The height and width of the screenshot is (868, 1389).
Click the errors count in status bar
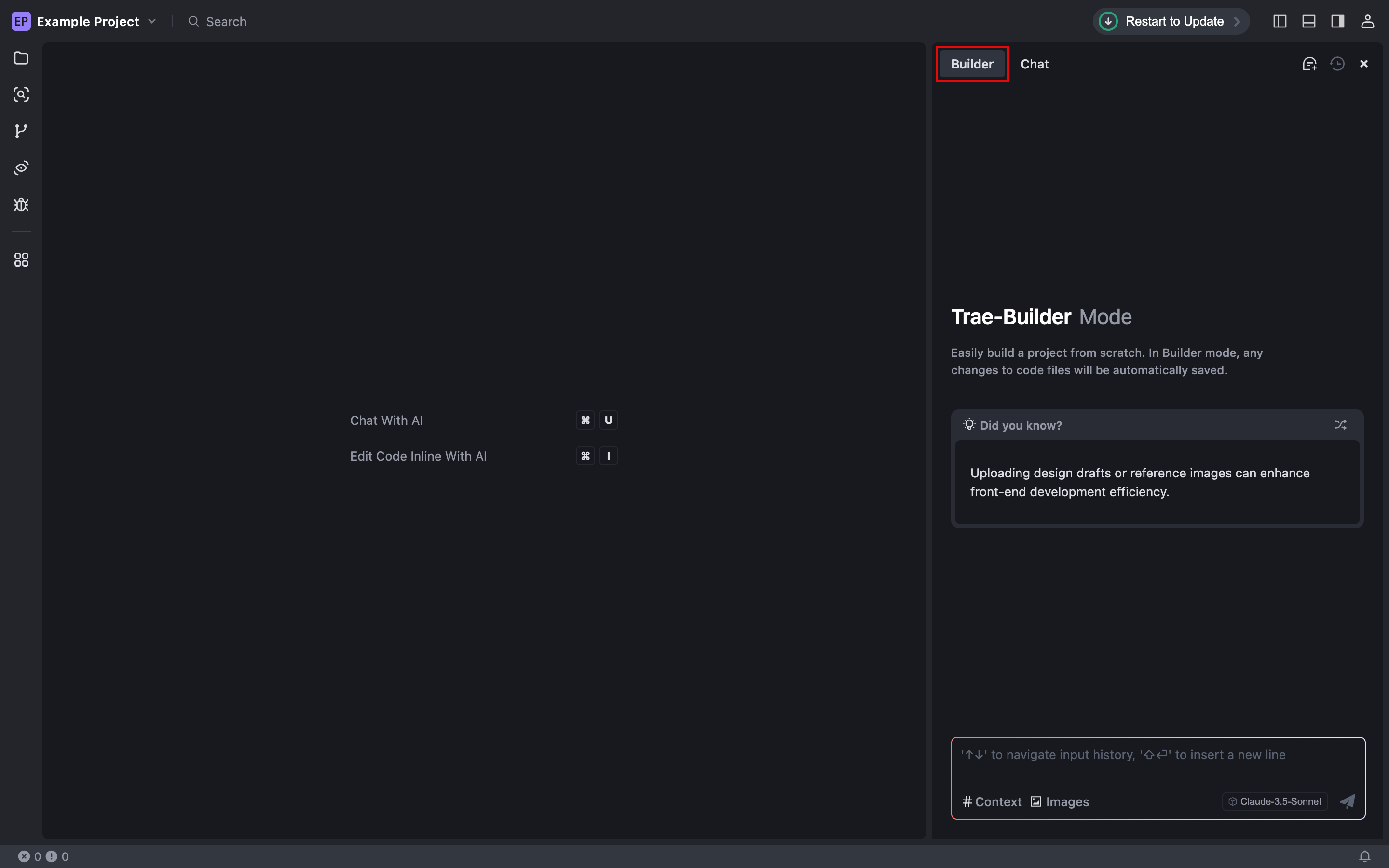(x=29, y=856)
